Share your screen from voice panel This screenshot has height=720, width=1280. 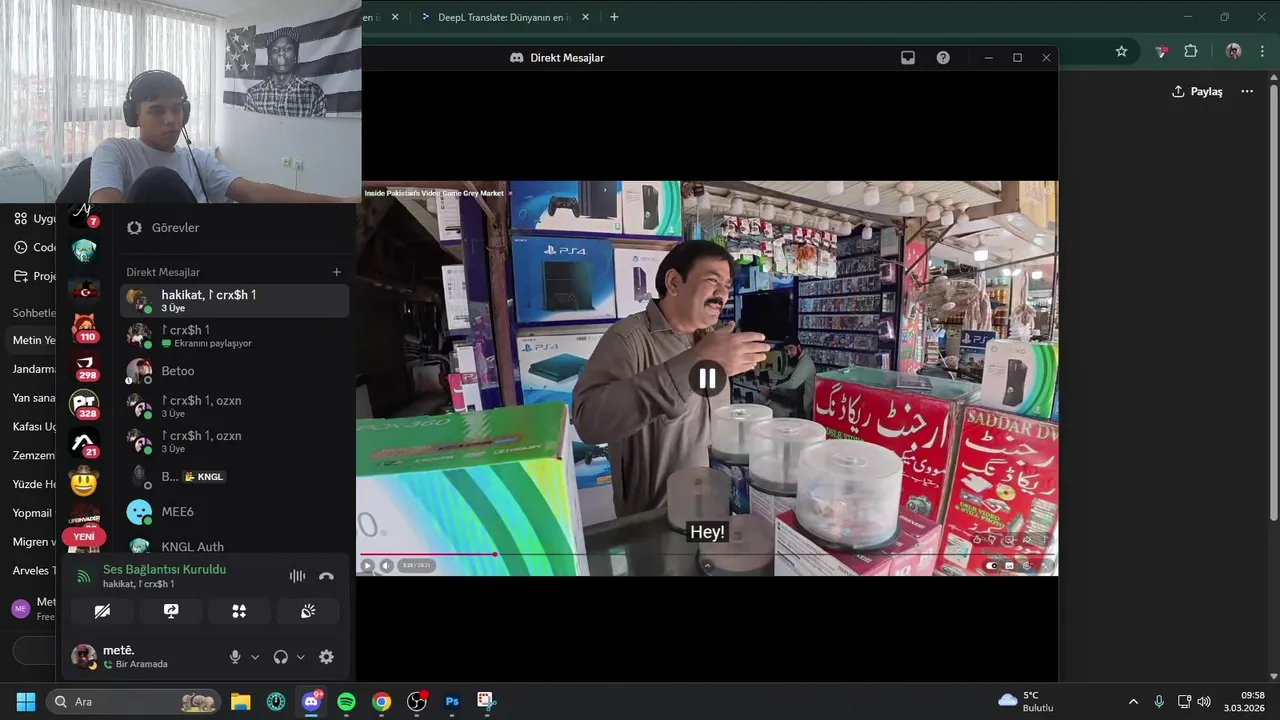tap(171, 611)
